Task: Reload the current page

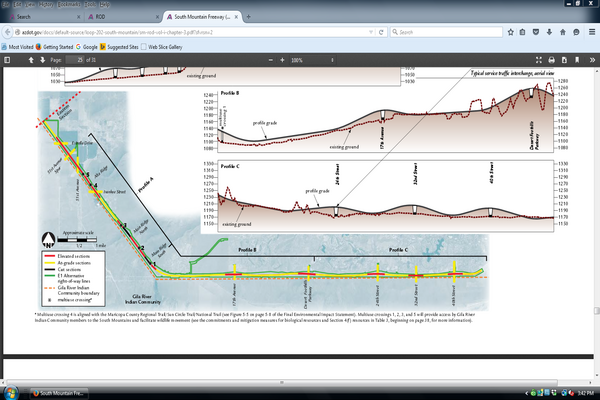Action: 381,32
